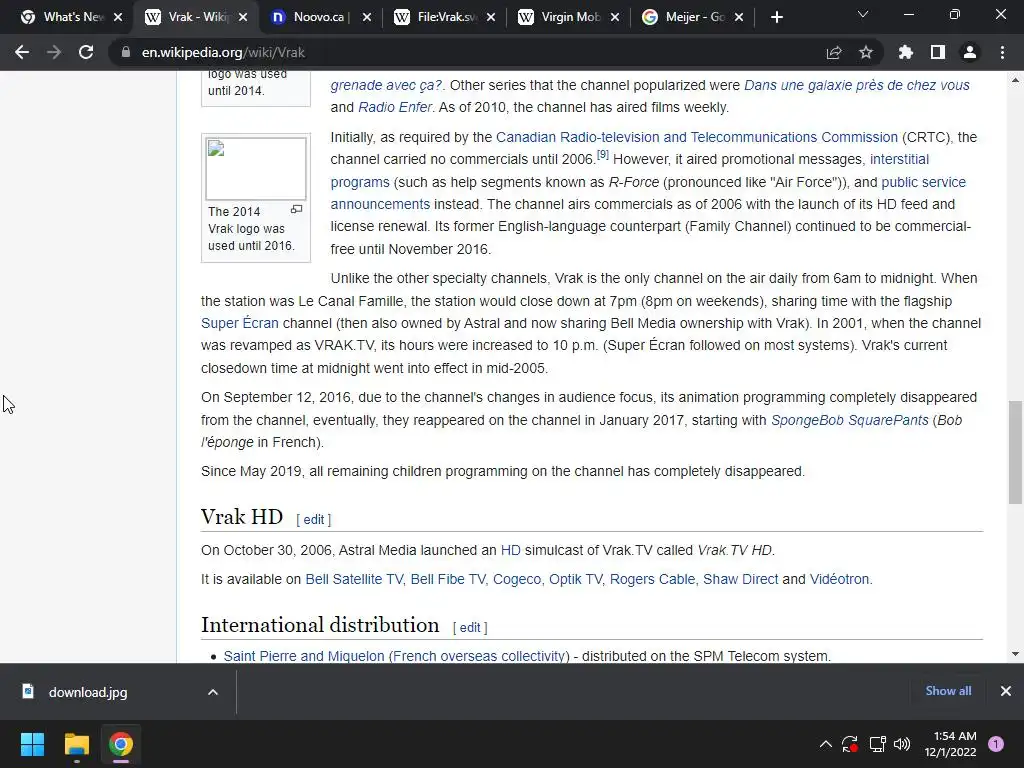The width and height of the screenshot is (1024, 768).
Task: Close the Noovo.ca tab
Action: pos(367,18)
